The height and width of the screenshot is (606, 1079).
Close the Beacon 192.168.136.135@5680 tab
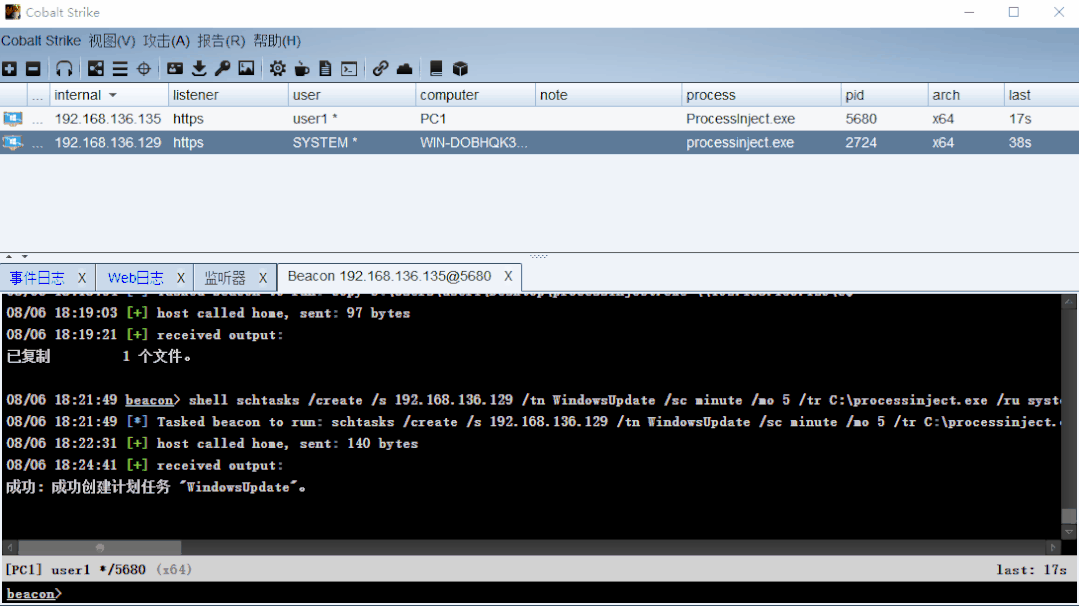pyautogui.click(x=508, y=277)
